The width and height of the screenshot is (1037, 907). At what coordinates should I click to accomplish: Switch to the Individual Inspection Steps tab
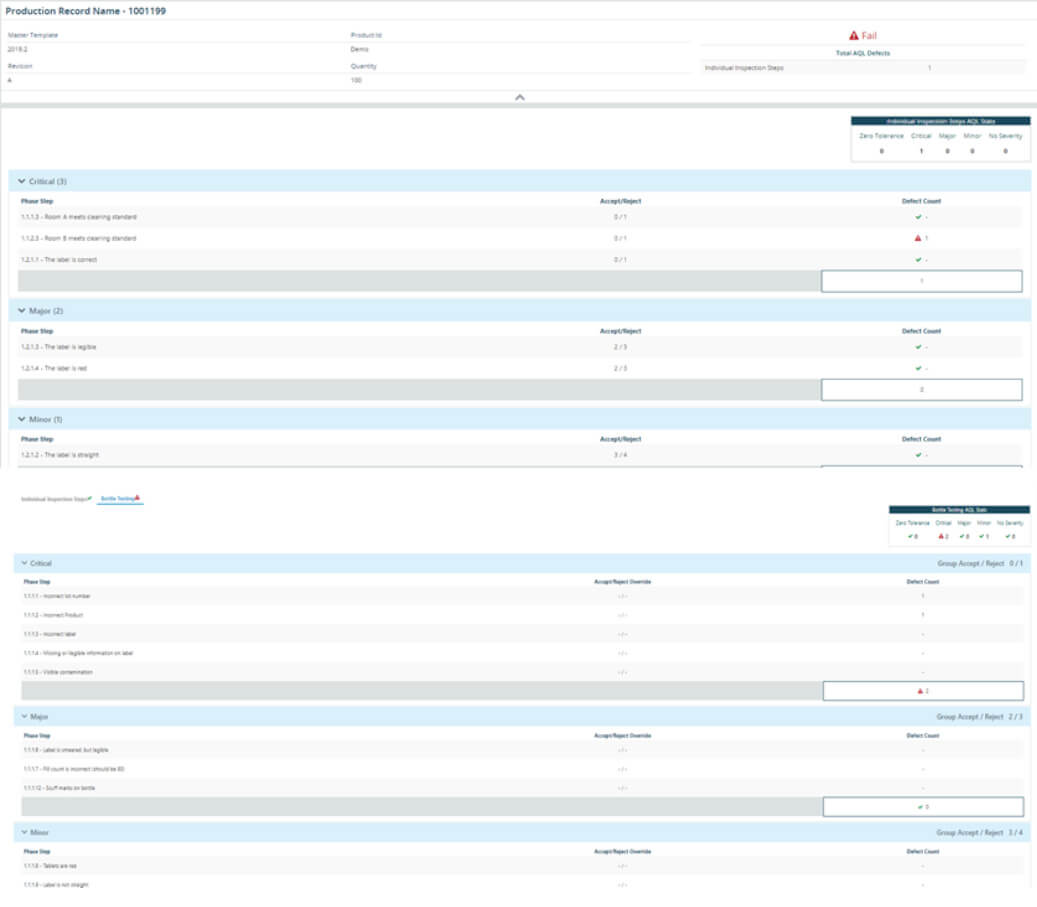click(55, 498)
